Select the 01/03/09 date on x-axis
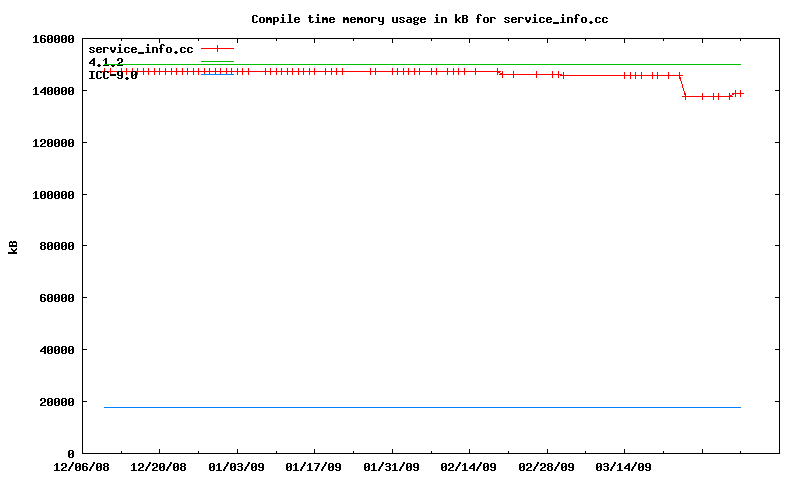 coord(236,467)
